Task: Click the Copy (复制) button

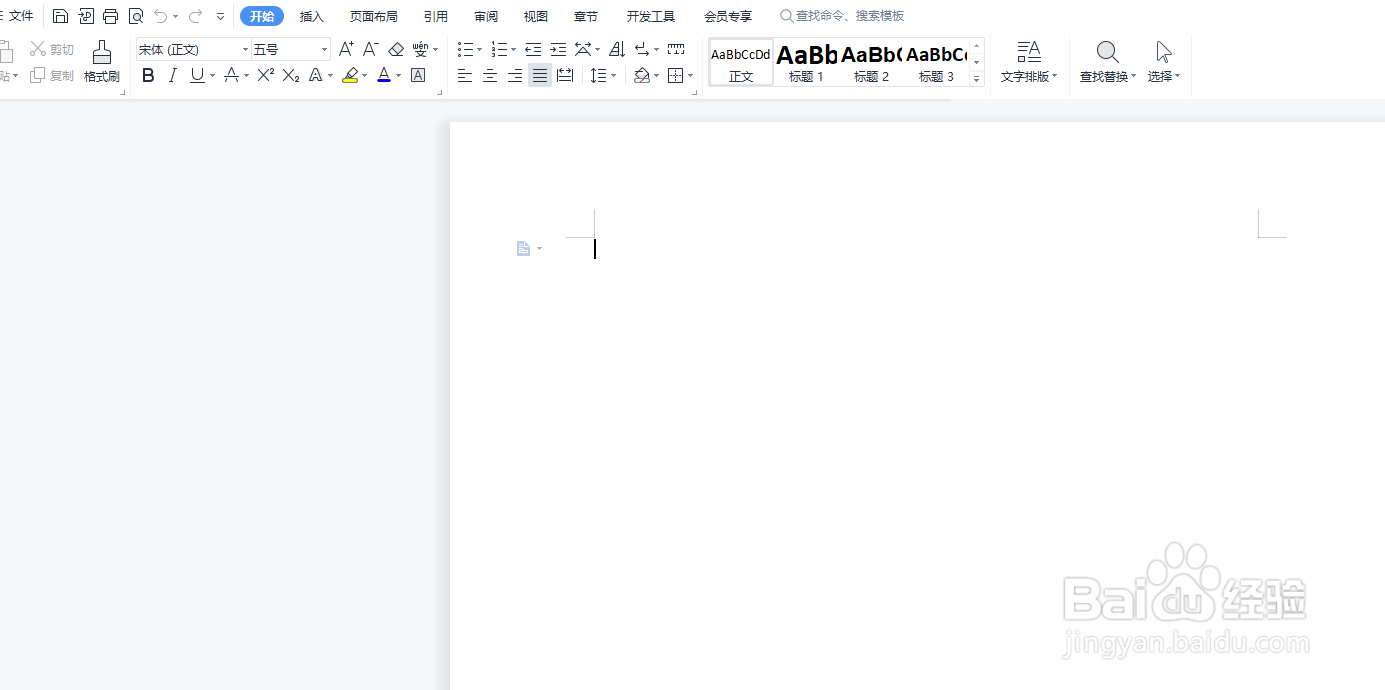Action: click(x=52, y=76)
